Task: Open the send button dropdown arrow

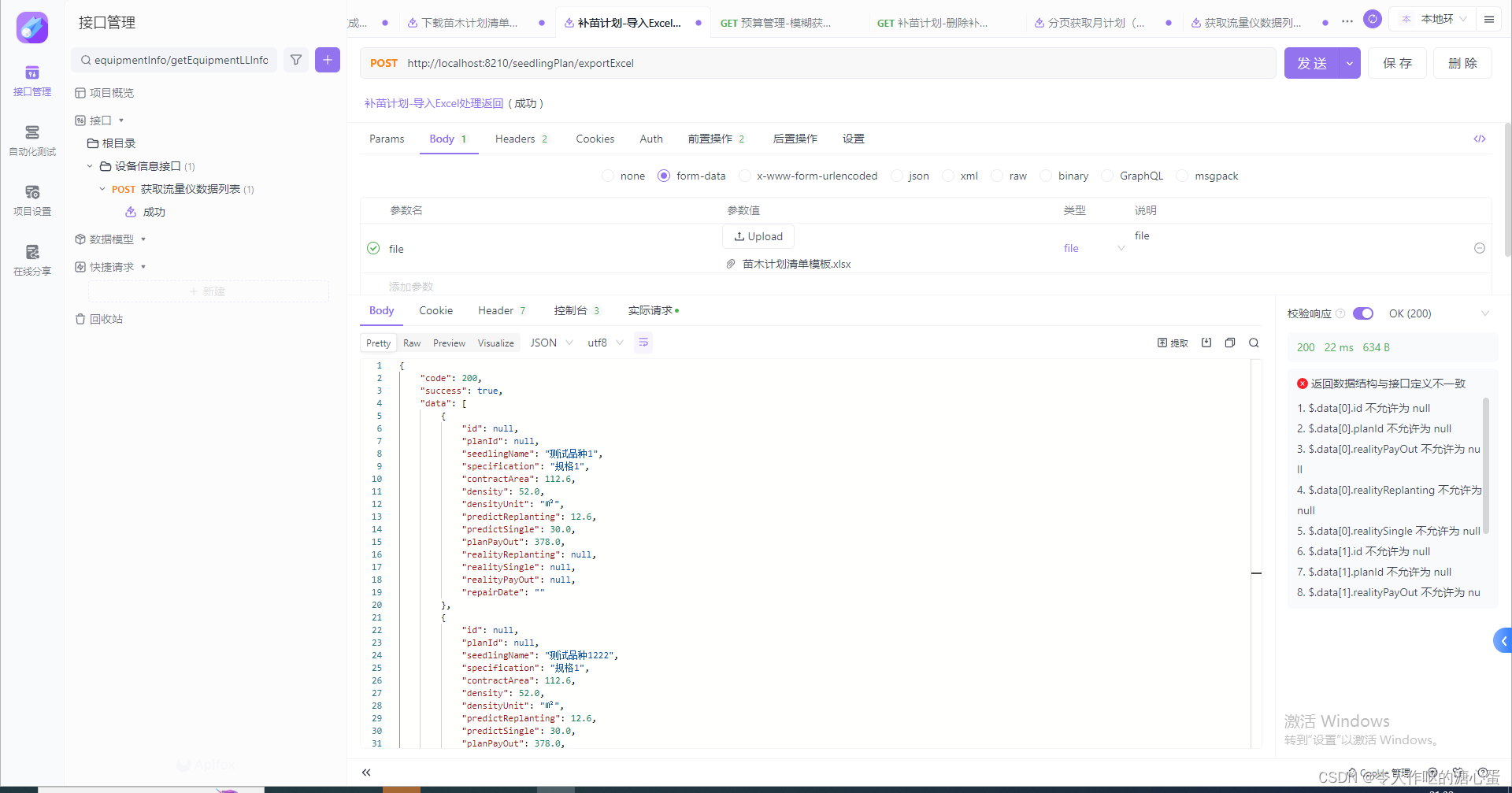Action: pos(1350,63)
